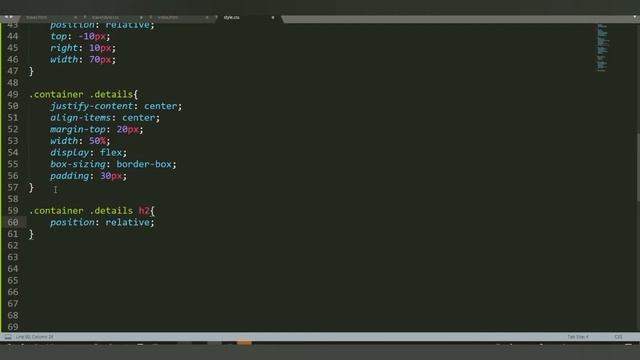Click the '.container .details{' selector on line 49
Image resolution: width=640 pixels, height=360 pixels.
point(84,94)
